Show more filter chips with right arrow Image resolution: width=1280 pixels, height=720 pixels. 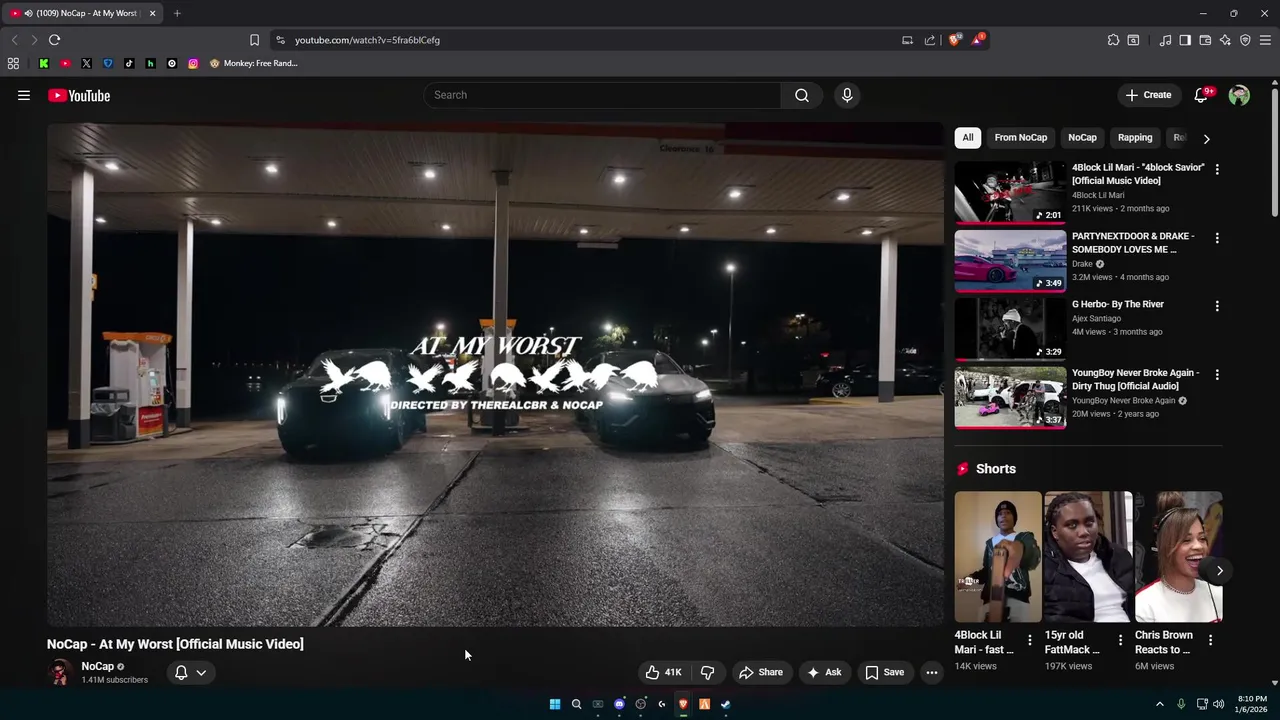coord(1206,138)
